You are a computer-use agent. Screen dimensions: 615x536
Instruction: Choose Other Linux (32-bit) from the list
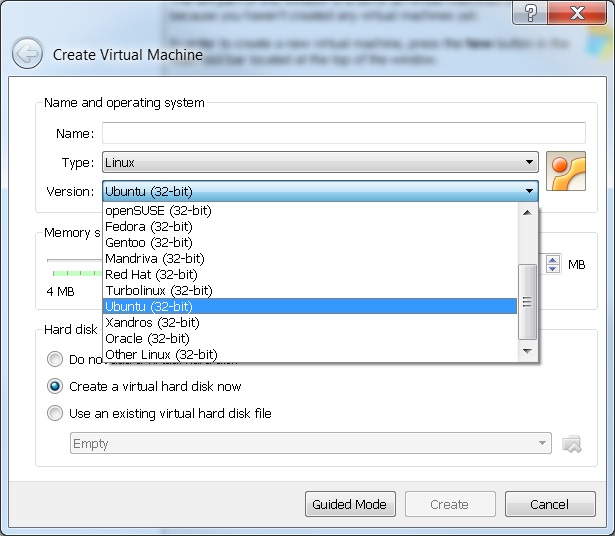310,354
